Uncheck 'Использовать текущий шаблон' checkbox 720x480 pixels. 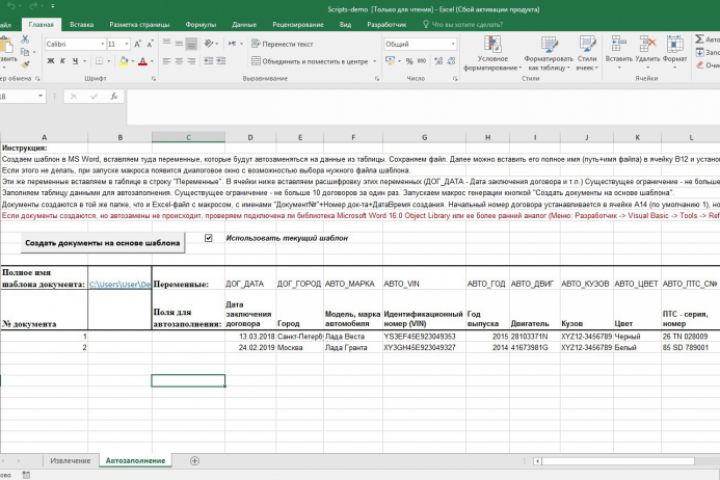(208, 238)
